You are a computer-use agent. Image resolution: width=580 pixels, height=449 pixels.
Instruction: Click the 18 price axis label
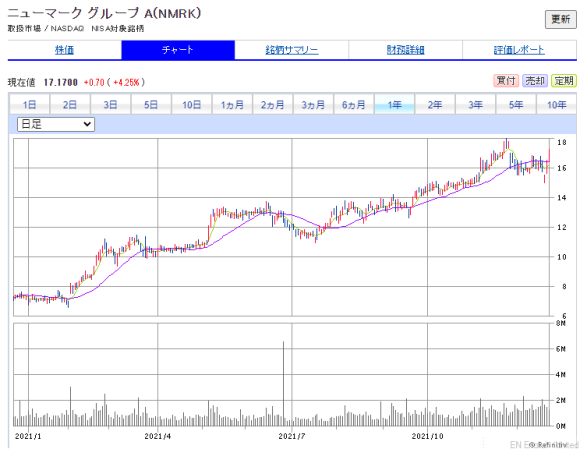pos(562,142)
